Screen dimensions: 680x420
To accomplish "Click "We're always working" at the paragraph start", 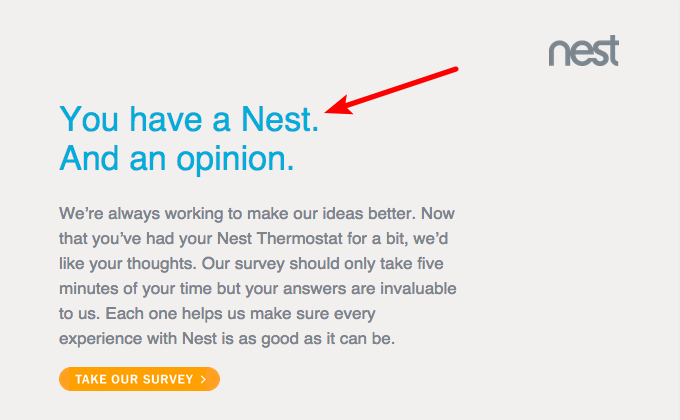I will pos(135,214).
